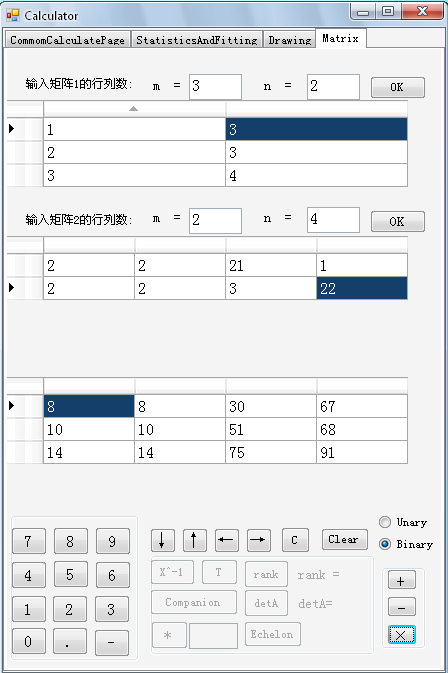Click the minus operation button in Binary panel
448x673 pixels.
click(x=402, y=607)
